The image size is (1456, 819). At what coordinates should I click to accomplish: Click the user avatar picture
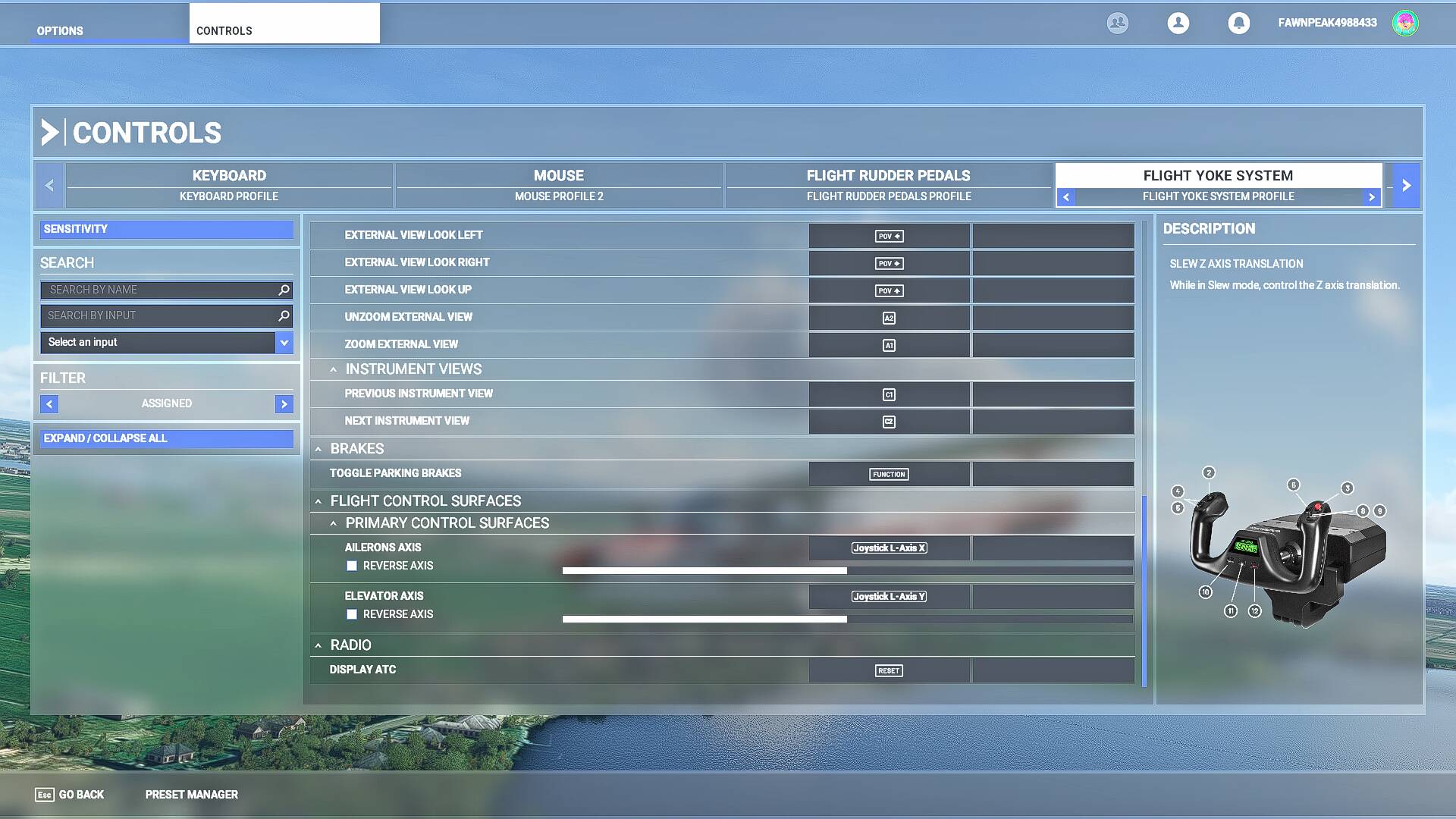pyautogui.click(x=1404, y=23)
